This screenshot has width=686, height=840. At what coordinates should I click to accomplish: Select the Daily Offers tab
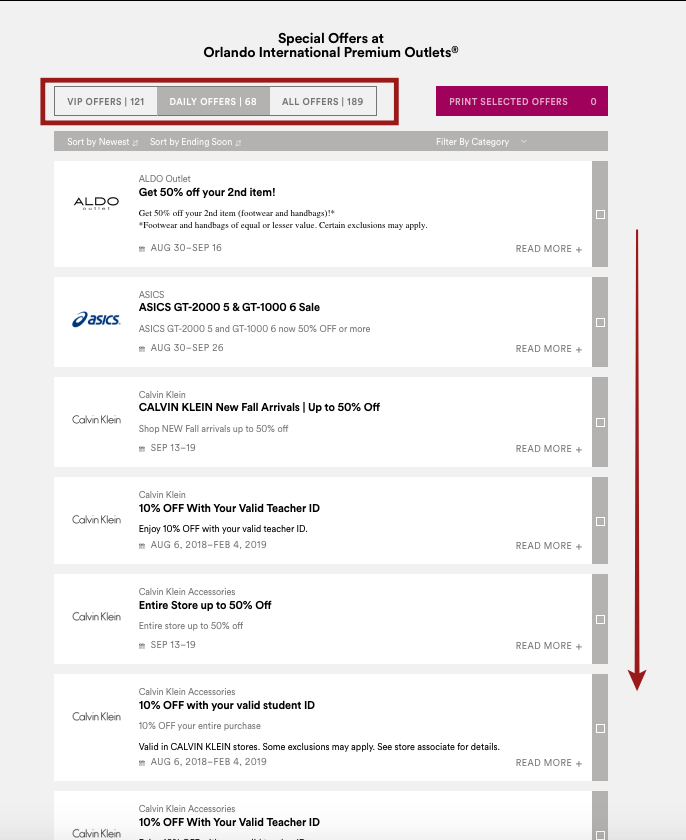click(x=213, y=101)
